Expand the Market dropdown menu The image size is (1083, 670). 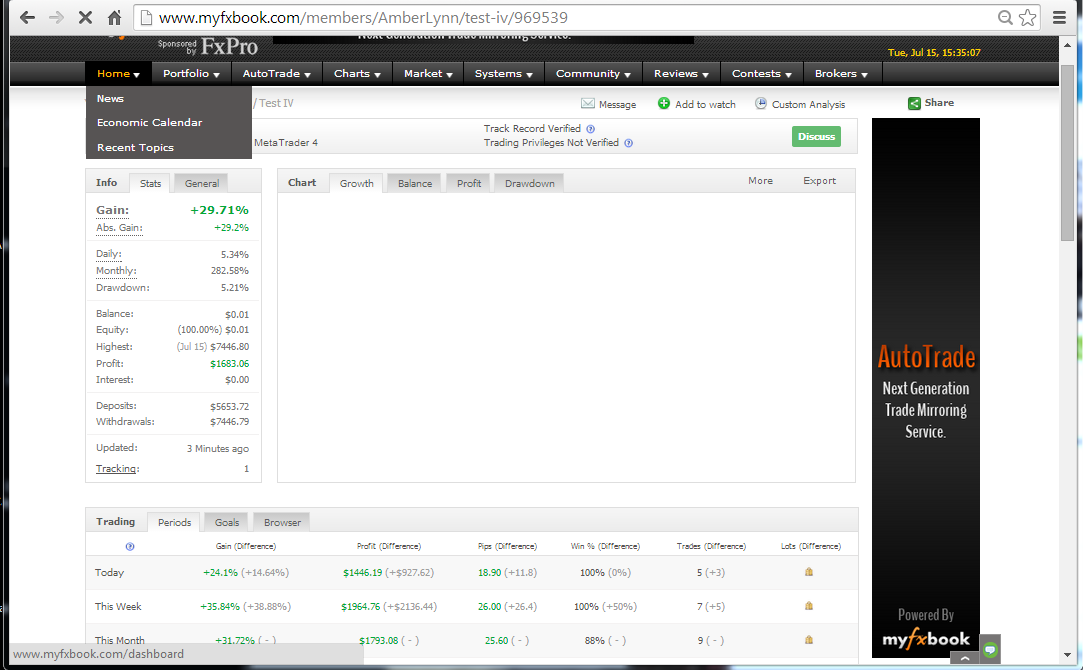[x=428, y=73]
